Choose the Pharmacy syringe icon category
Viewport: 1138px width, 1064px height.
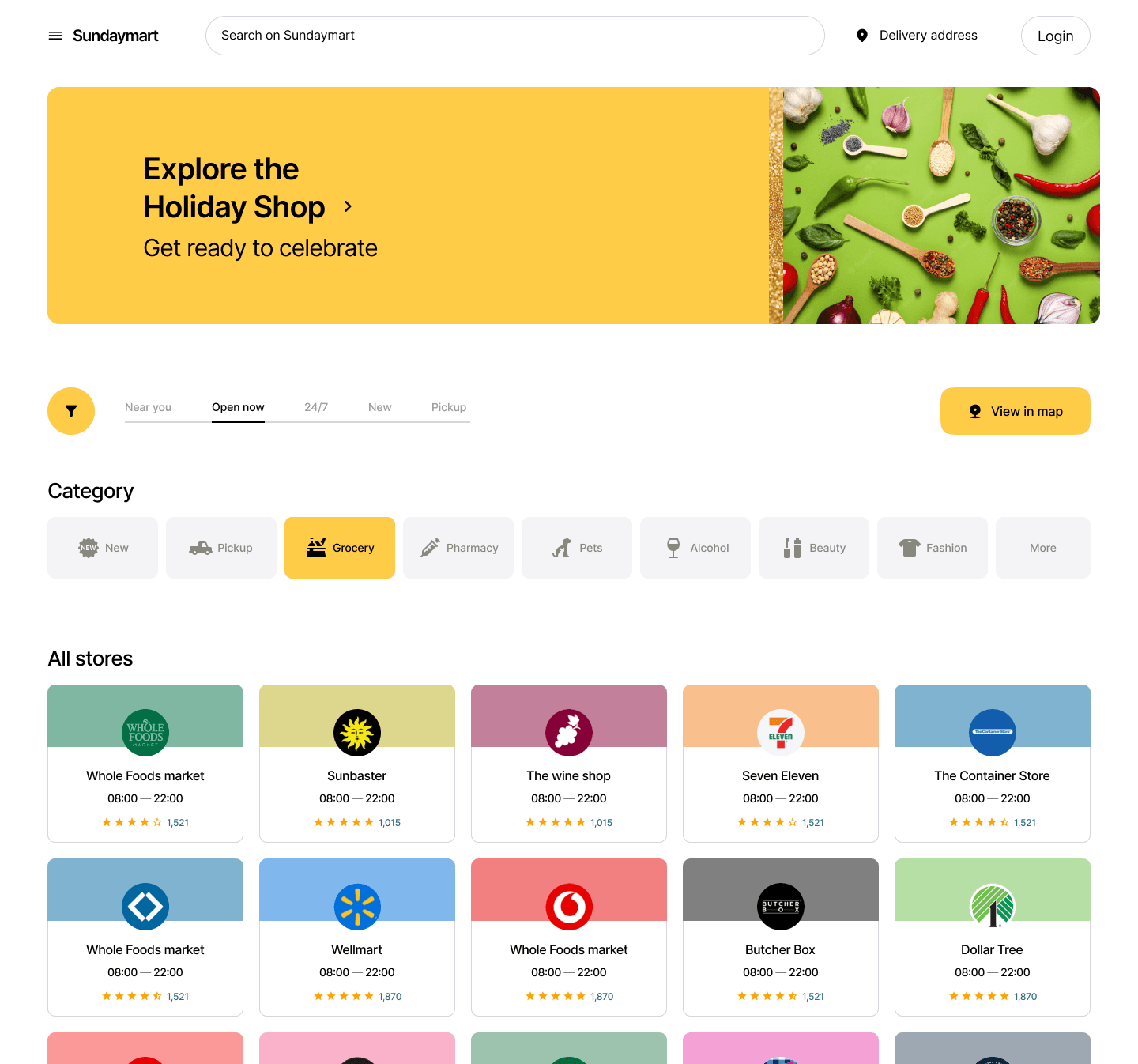tap(430, 548)
